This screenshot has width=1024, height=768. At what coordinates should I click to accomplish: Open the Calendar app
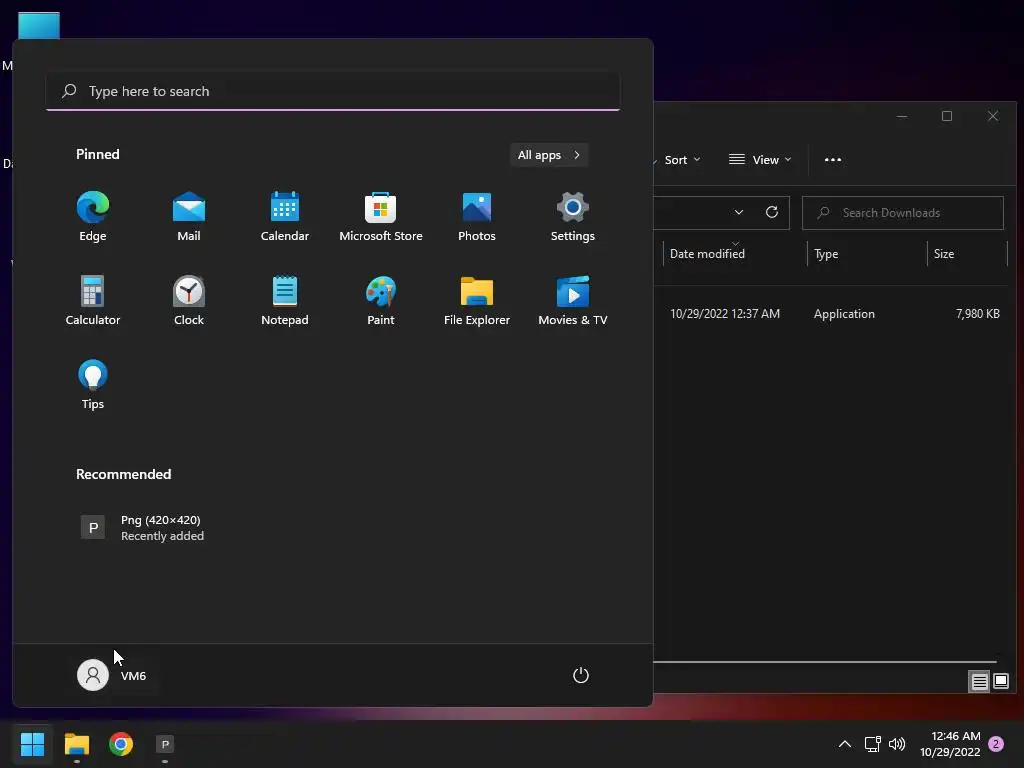coord(285,216)
